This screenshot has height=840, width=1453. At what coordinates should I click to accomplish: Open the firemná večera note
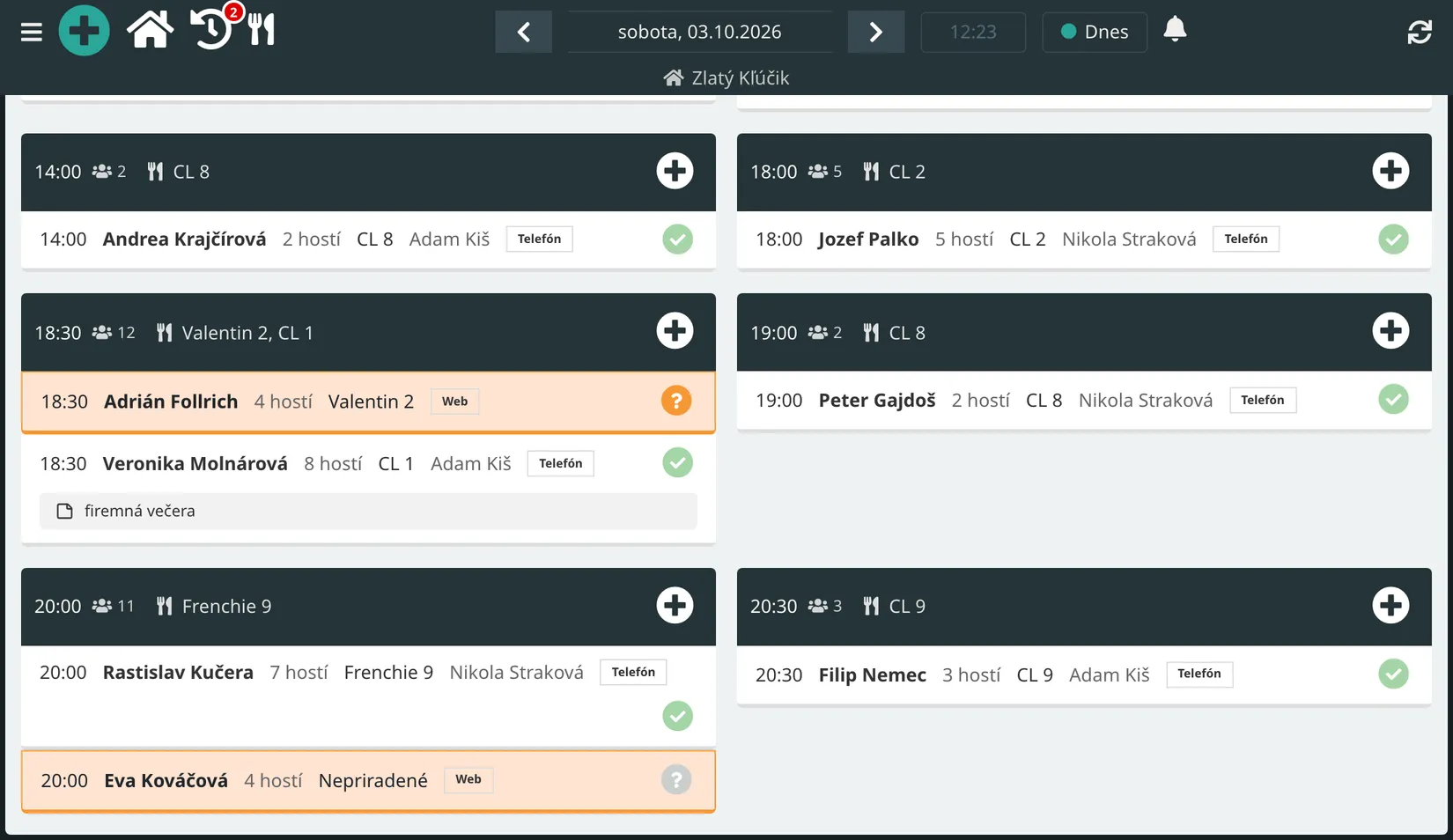(368, 512)
